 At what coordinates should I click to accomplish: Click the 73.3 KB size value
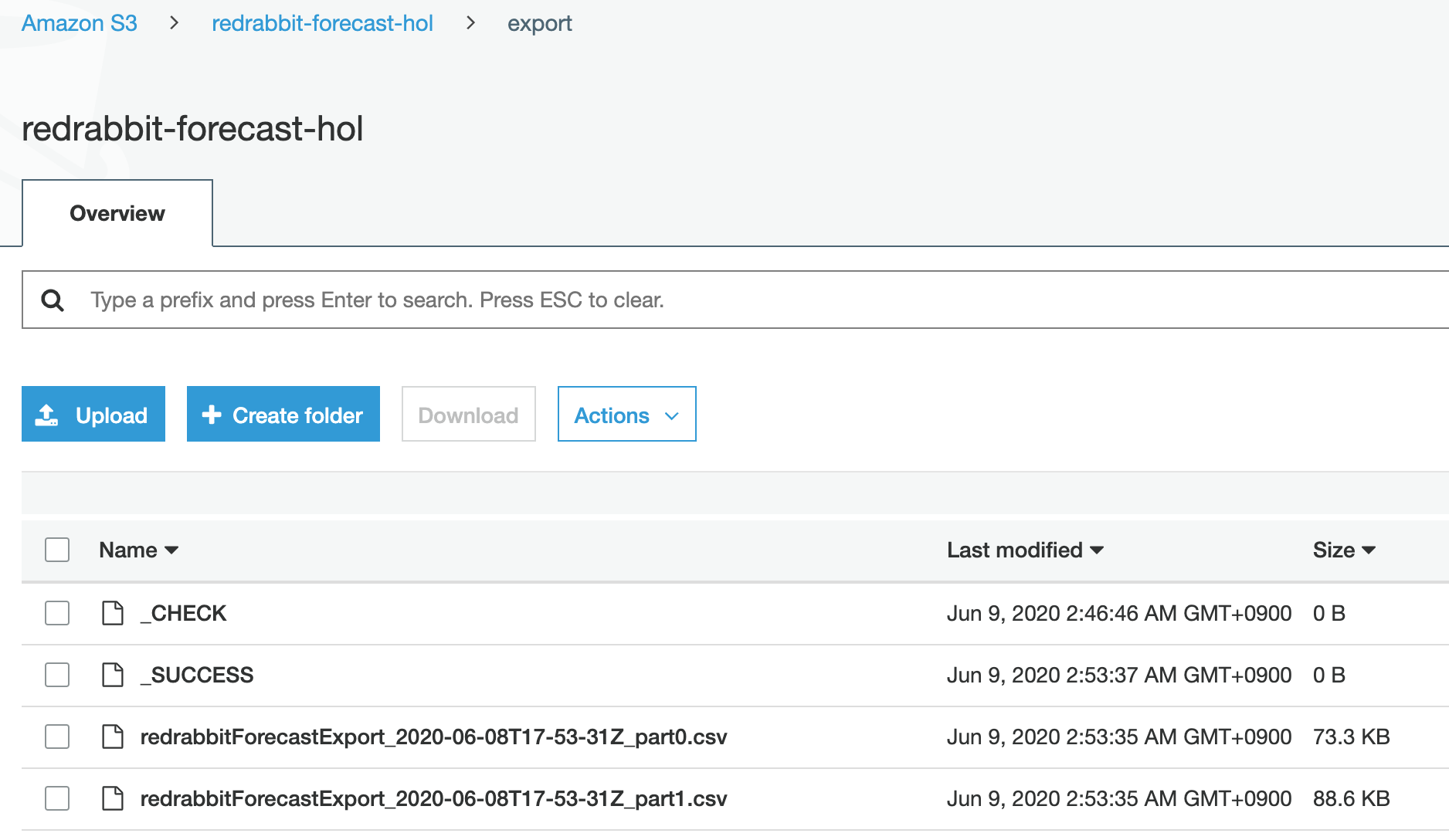pyautogui.click(x=1351, y=737)
